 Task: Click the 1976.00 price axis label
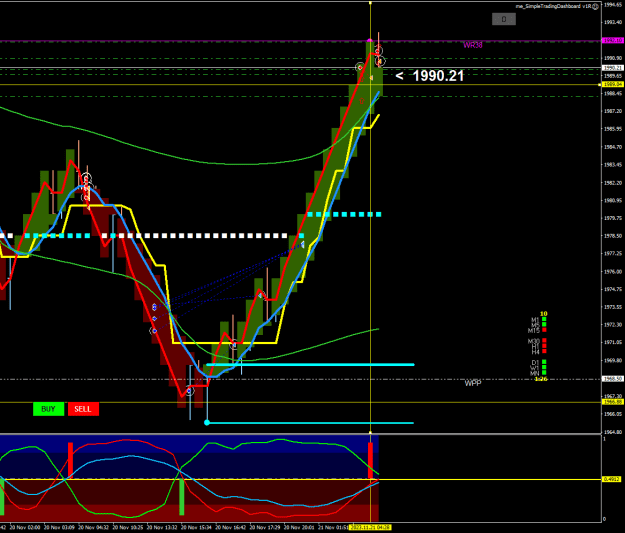pos(613,271)
